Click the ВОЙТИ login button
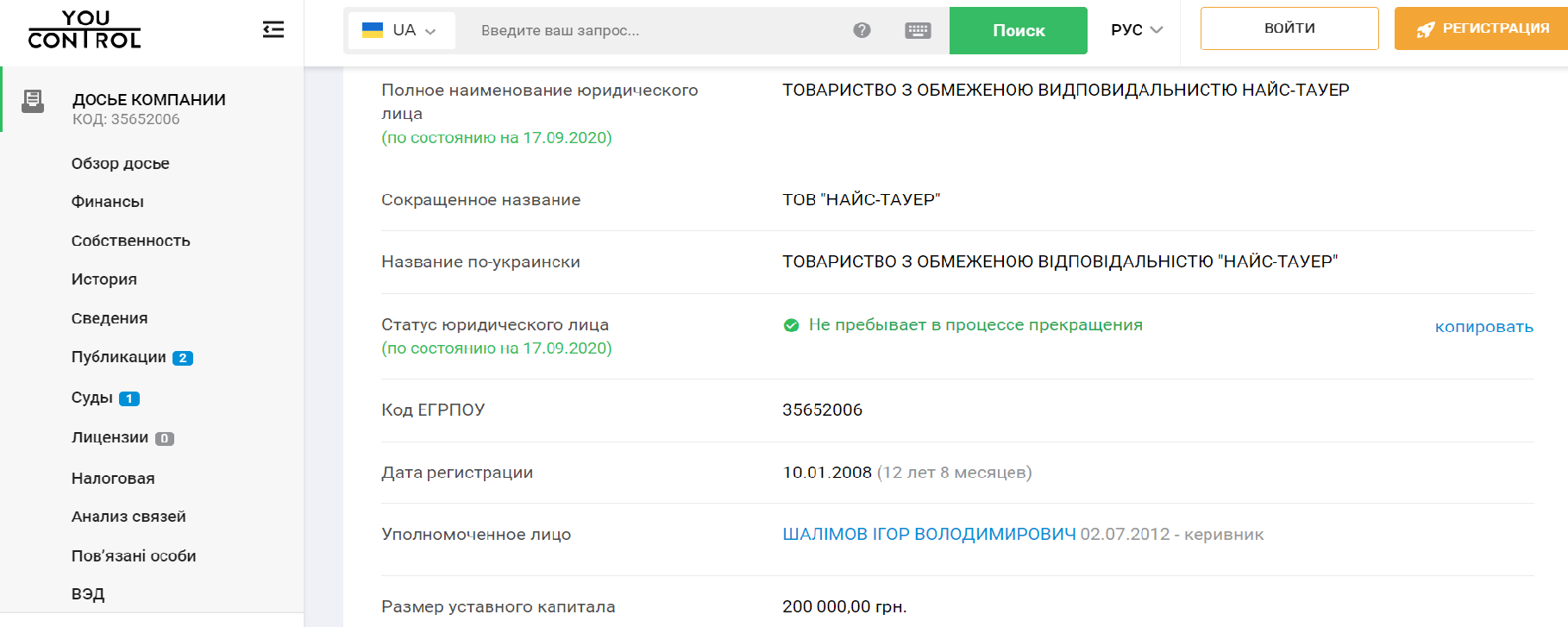The width and height of the screenshot is (1568, 627). (1289, 28)
